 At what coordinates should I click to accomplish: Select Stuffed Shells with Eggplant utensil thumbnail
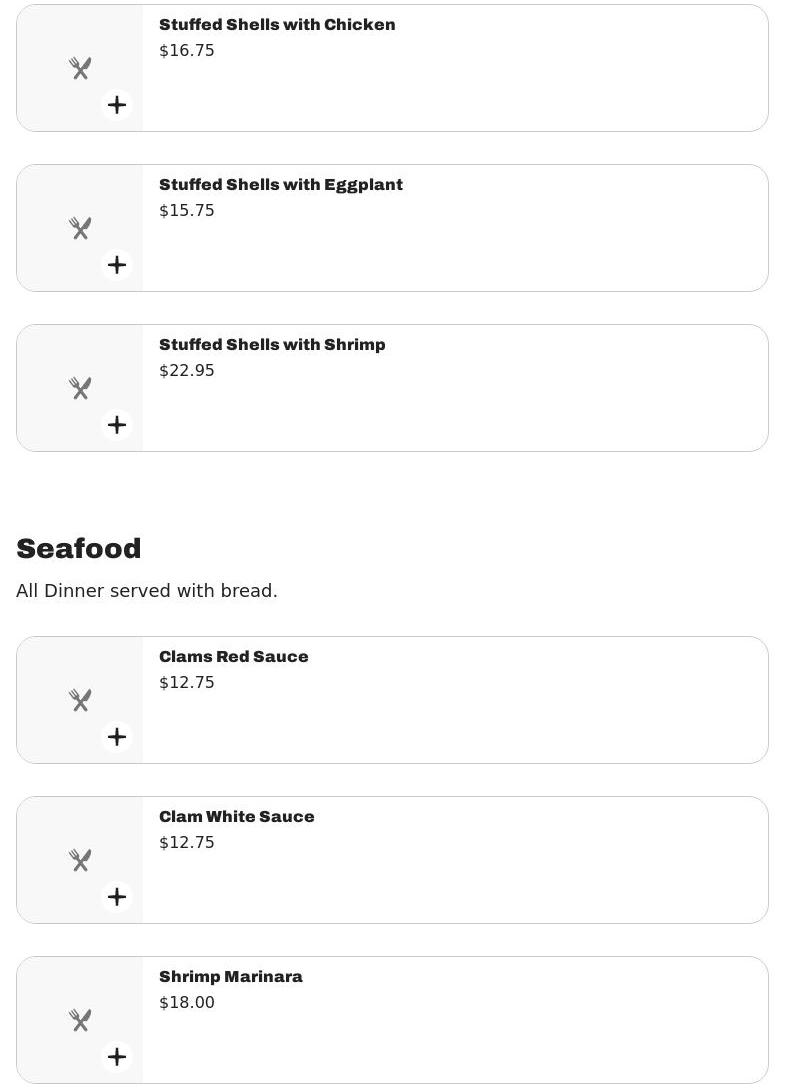[x=80, y=228]
